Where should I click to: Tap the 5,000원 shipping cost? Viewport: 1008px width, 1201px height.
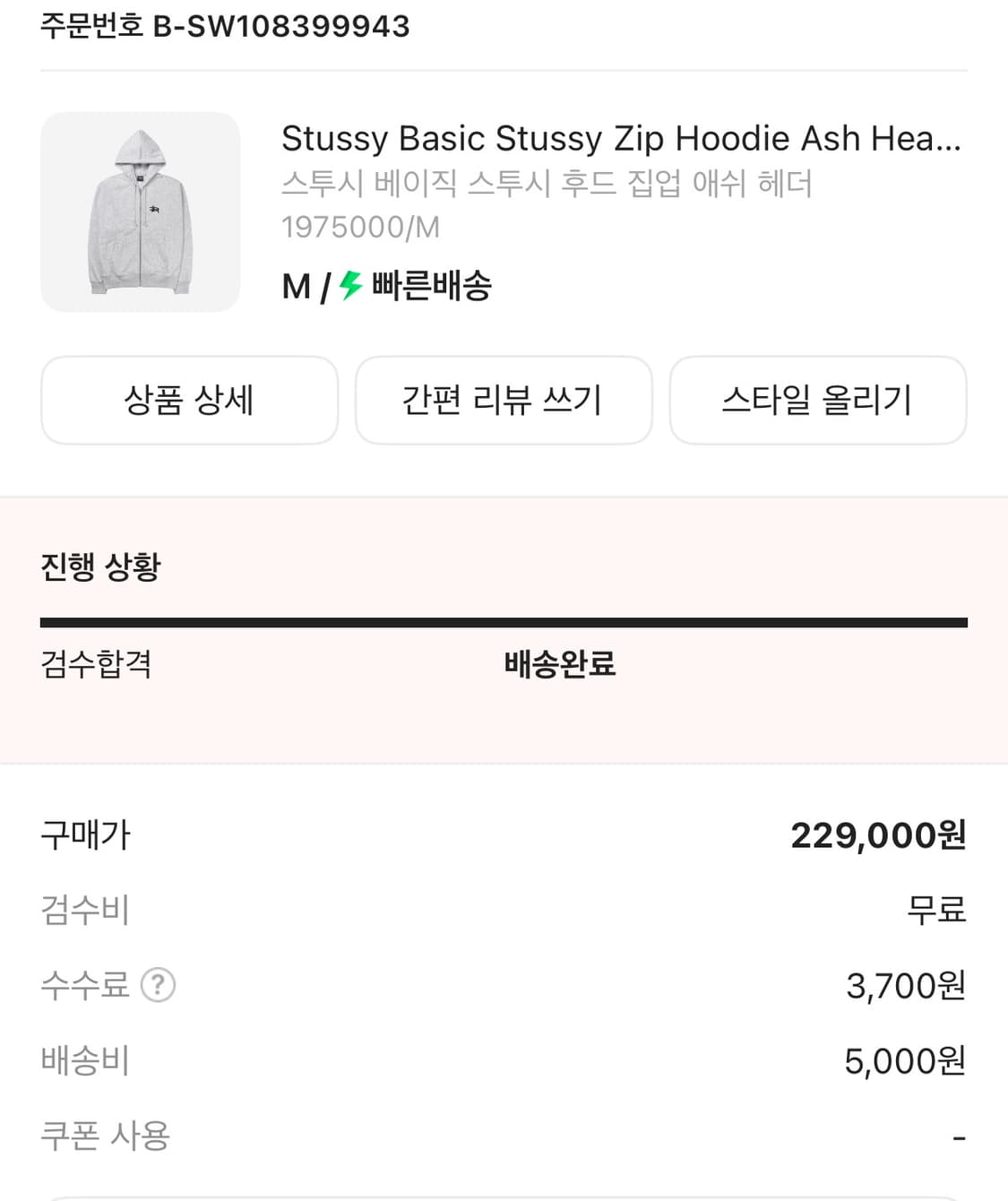905,1061
